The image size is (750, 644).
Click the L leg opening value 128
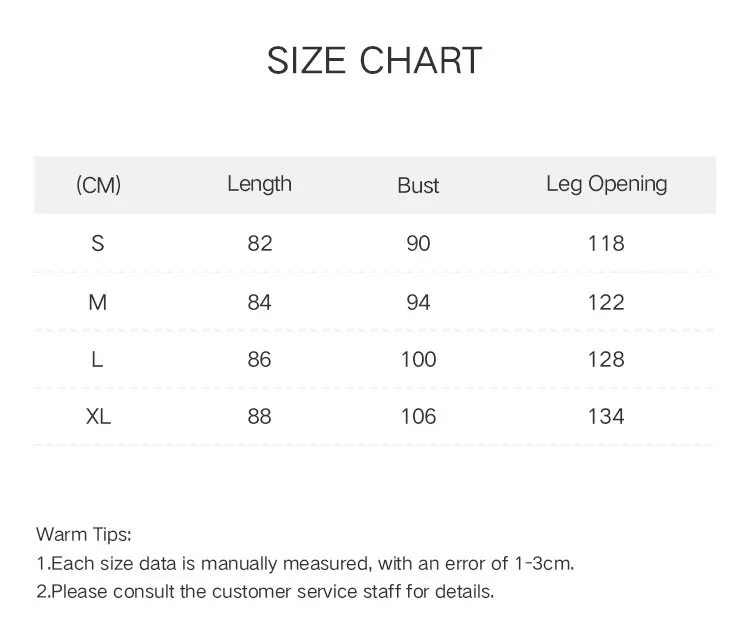pyautogui.click(x=606, y=359)
